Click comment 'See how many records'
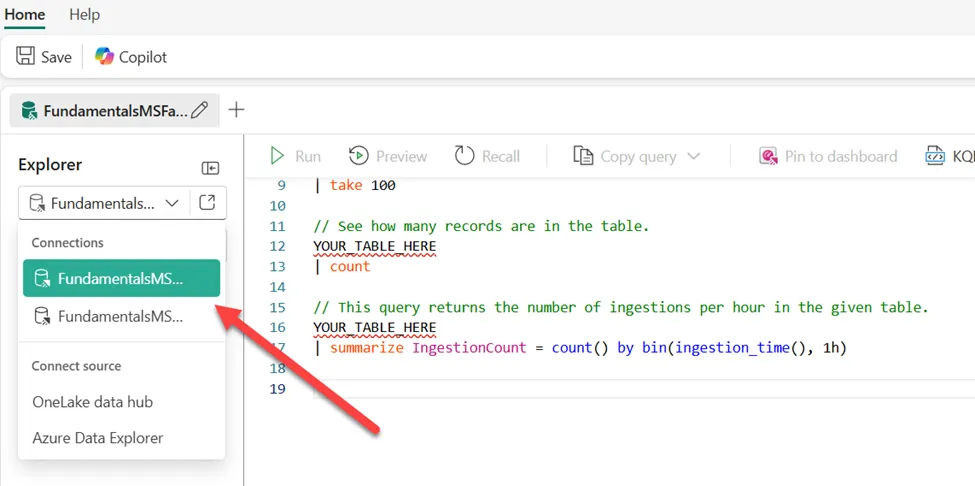Image resolution: width=975 pixels, height=486 pixels. [x=481, y=226]
